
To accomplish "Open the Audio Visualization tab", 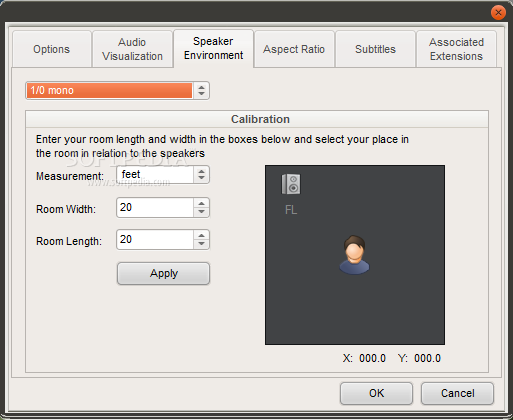I will pos(132,49).
